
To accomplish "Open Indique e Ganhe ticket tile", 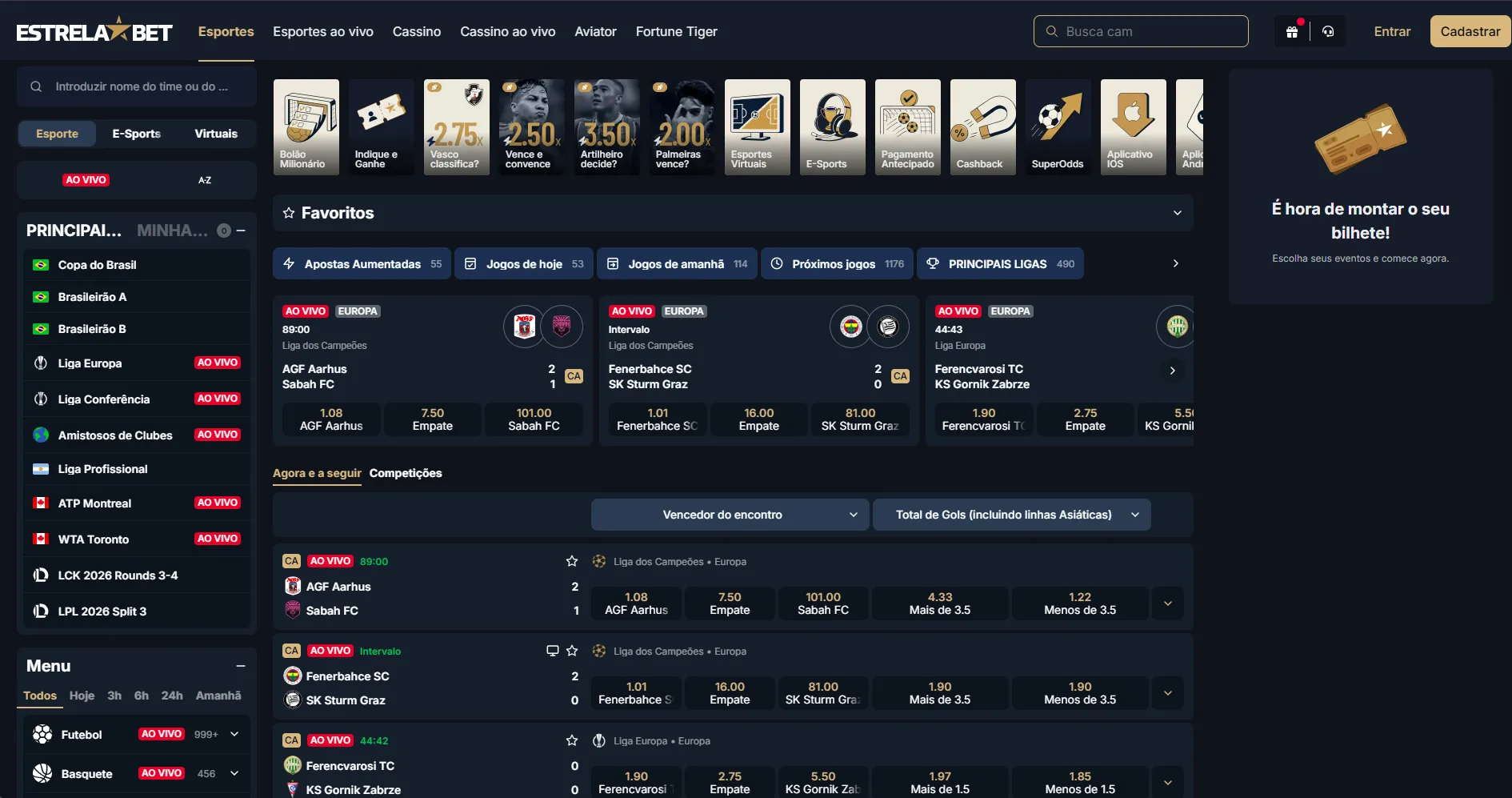I will click(382, 126).
